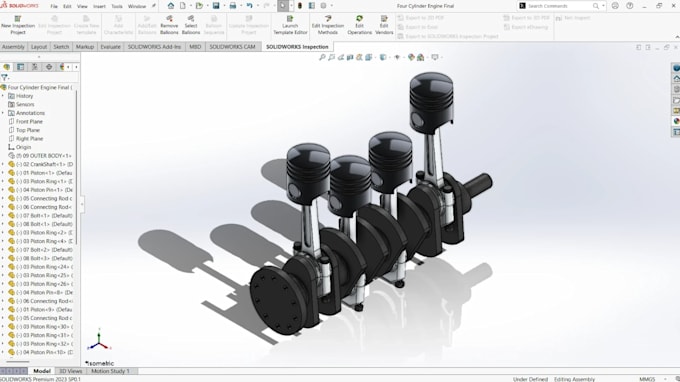The height and width of the screenshot is (382, 680).
Task: Click the Undo icon
Action: coord(250,6)
